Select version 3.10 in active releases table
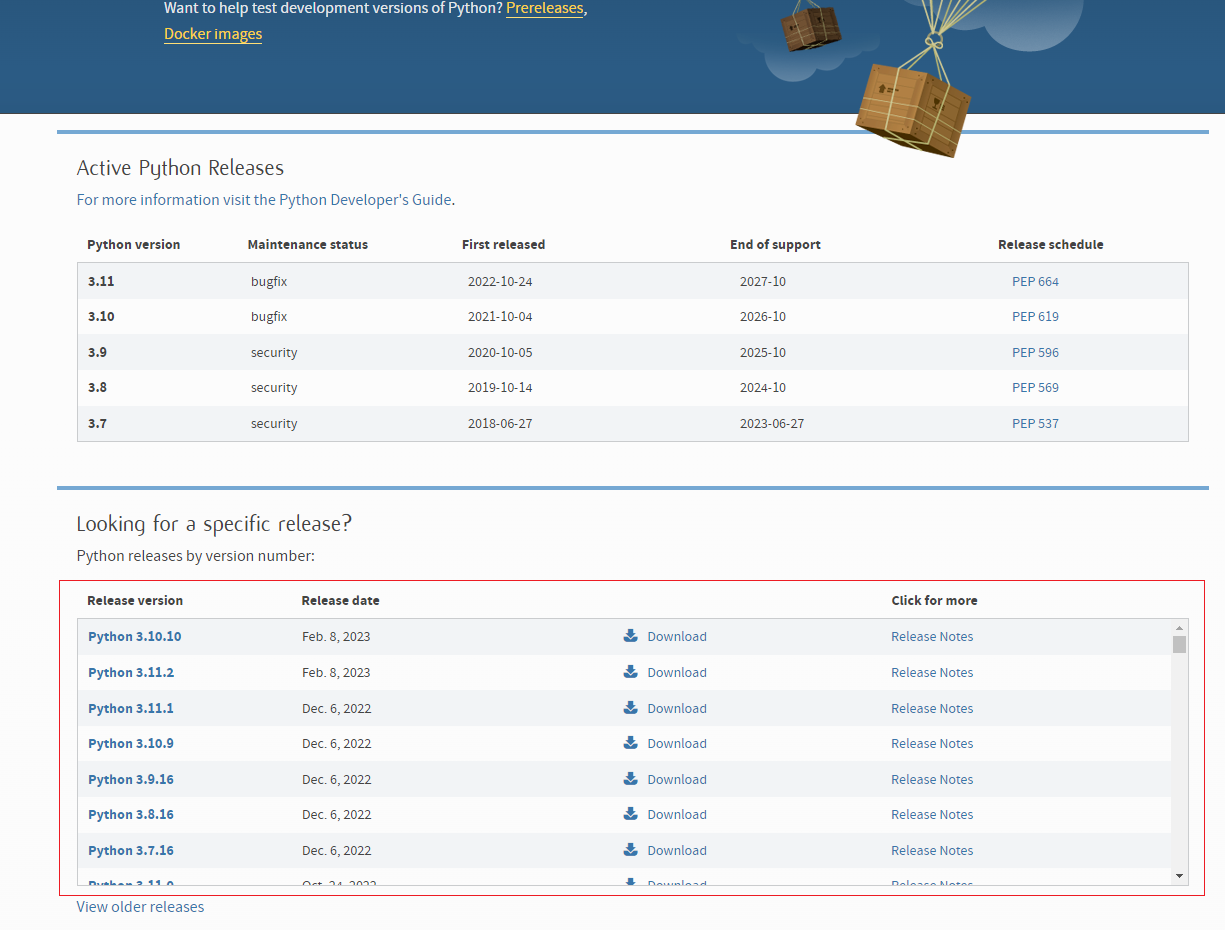 tap(101, 317)
